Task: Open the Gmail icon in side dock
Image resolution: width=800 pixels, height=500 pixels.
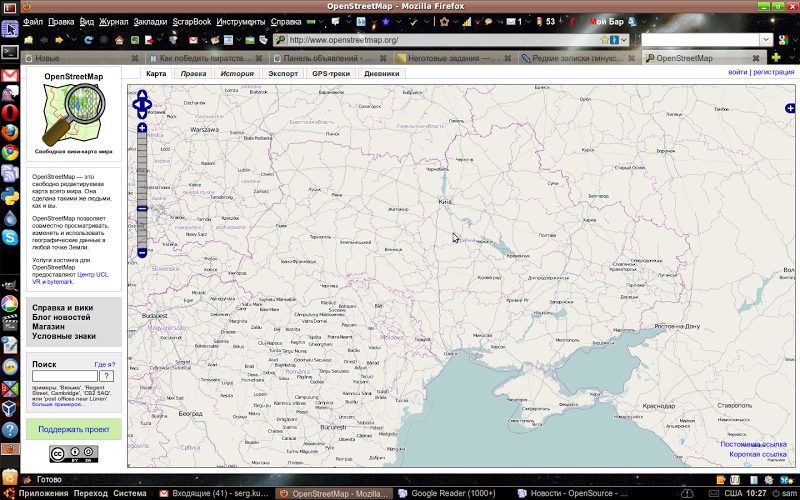Action: click(10, 76)
